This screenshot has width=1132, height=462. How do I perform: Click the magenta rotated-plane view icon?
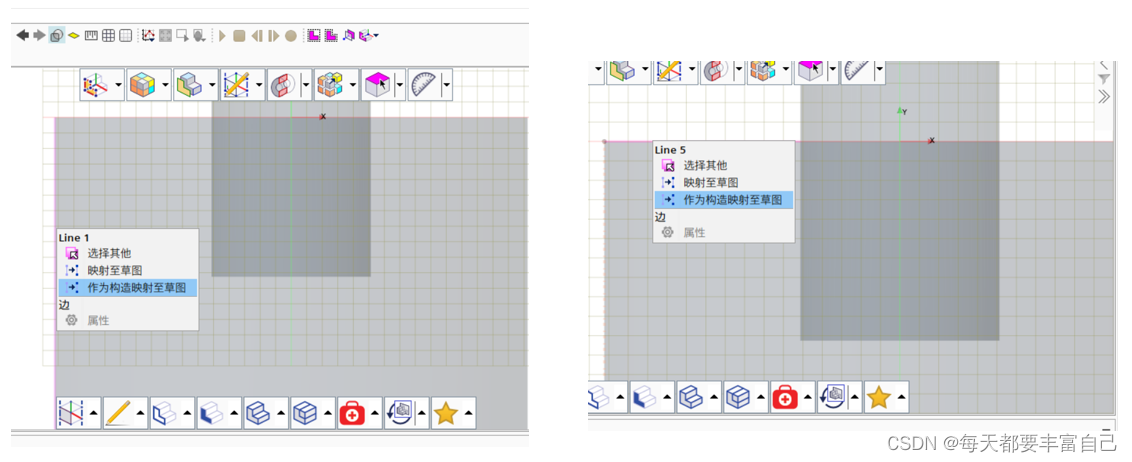tap(349, 35)
